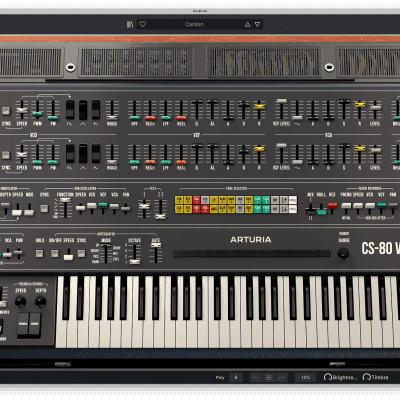Click the lower VCF HPF slider

point(134,162)
